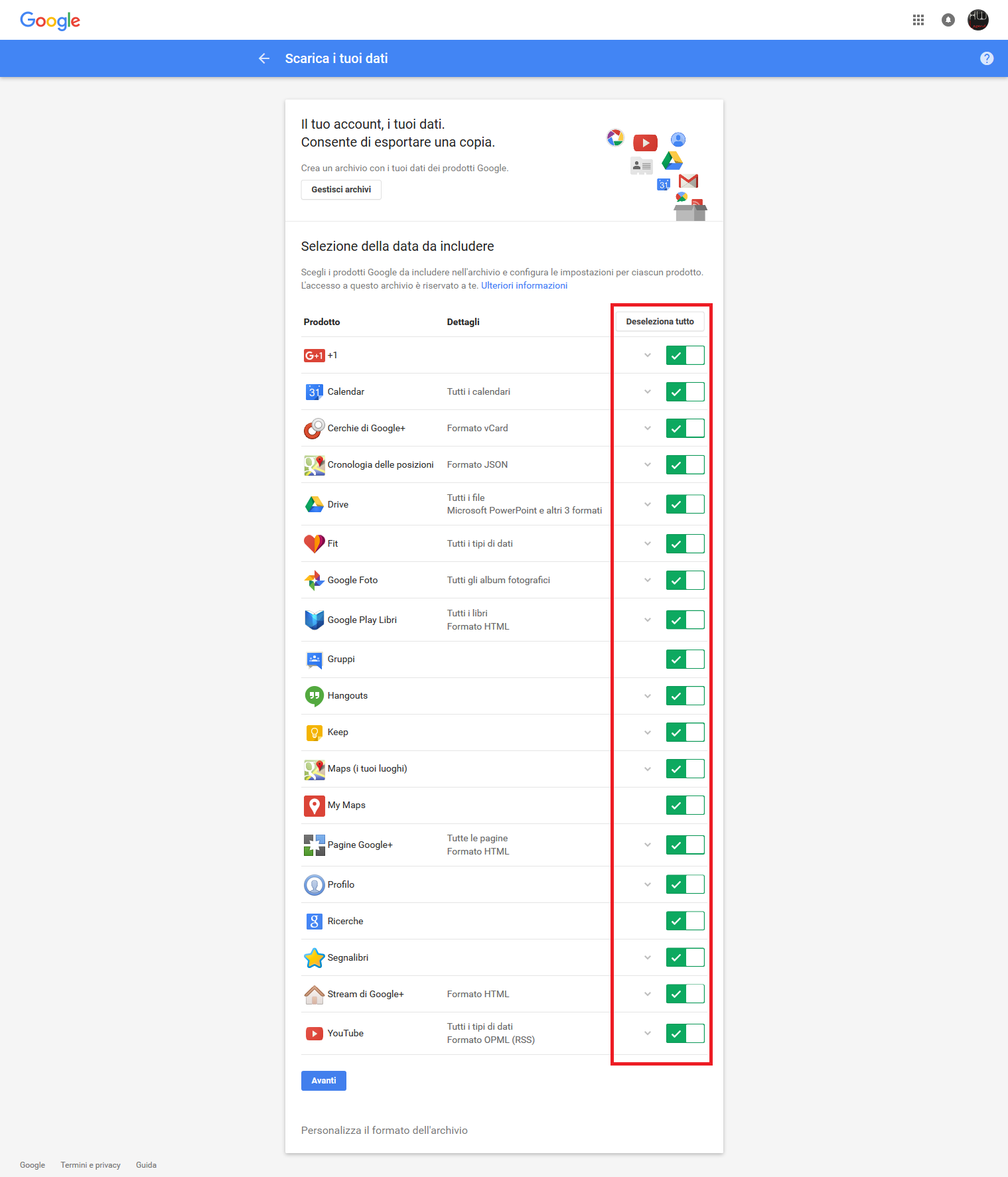Viewport: 1008px width, 1177px height.
Task: Click the YouTube row play icon
Action: (314, 1034)
